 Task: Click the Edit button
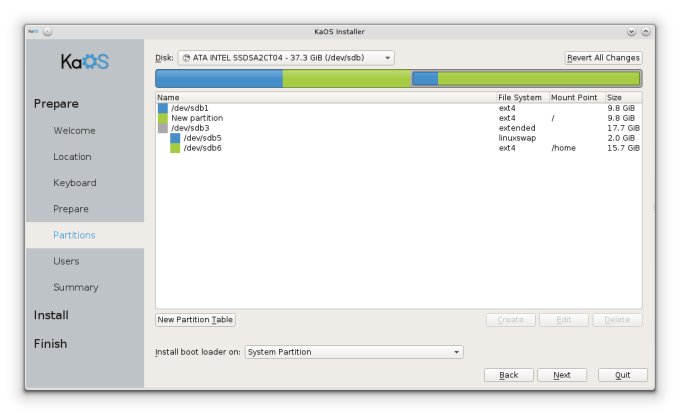(564, 320)
